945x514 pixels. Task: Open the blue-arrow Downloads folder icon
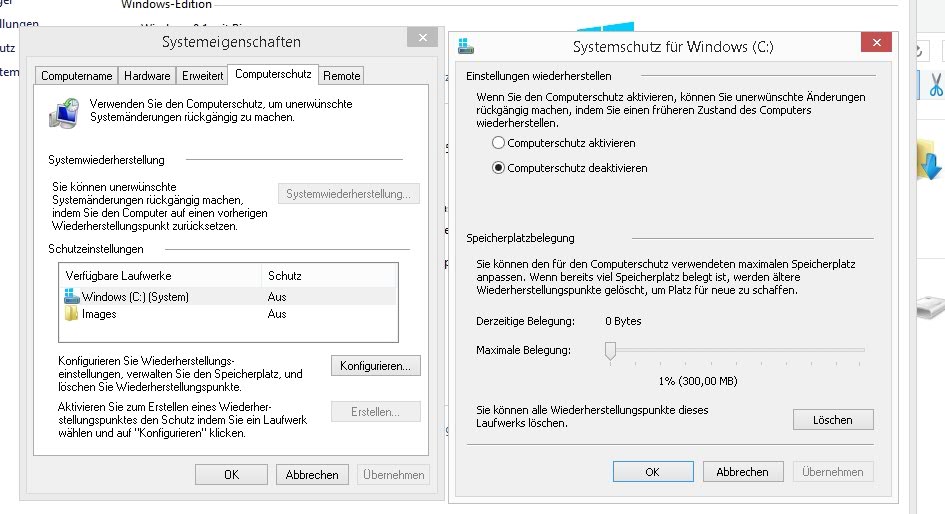[x=930, y=160]
